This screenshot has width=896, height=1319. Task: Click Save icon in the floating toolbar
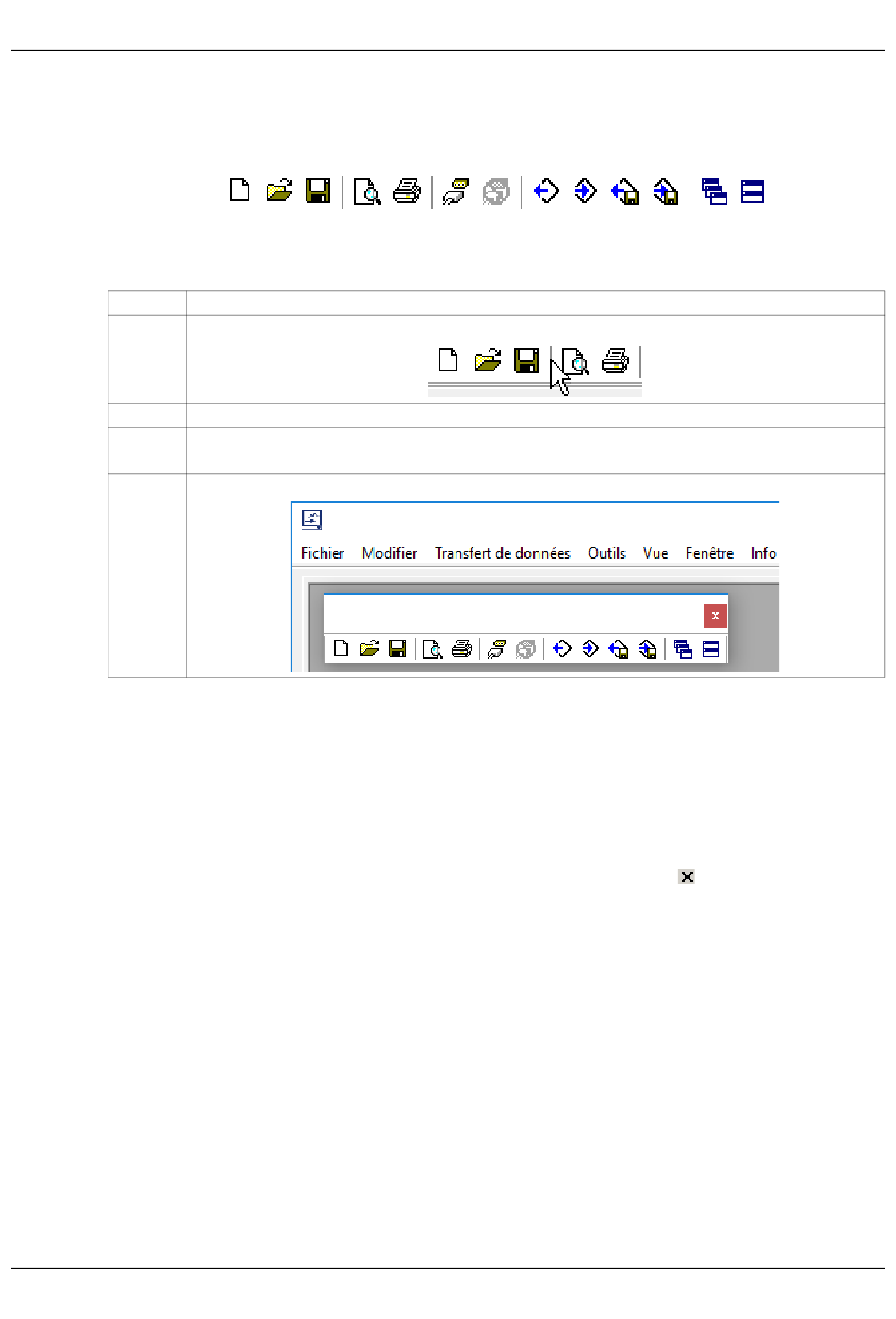click(397, 648)
